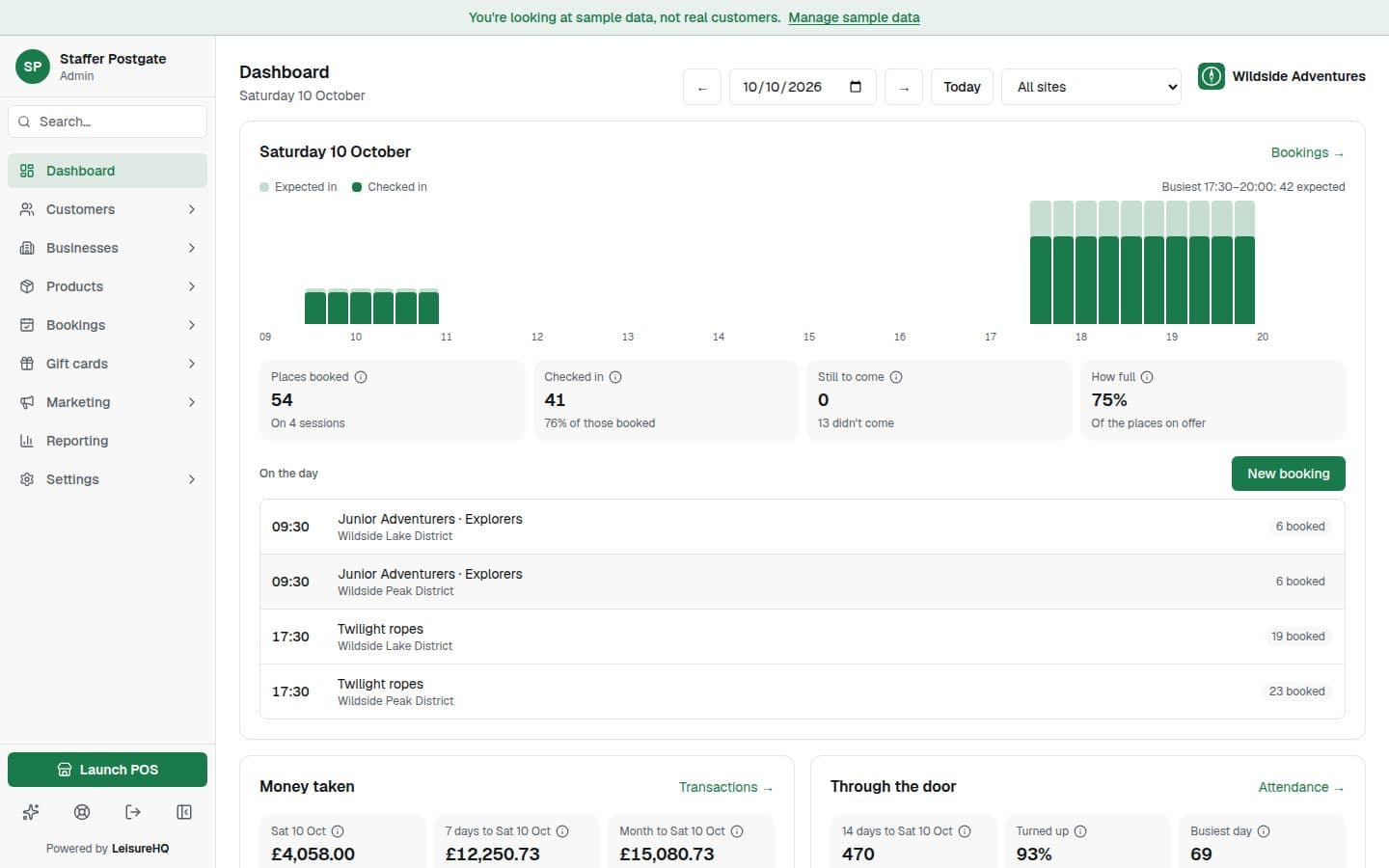Image resolution: width=1389 pixels, height=868 pixels.
Task: Open the Manage sample data link
Action: coord(854,17)
